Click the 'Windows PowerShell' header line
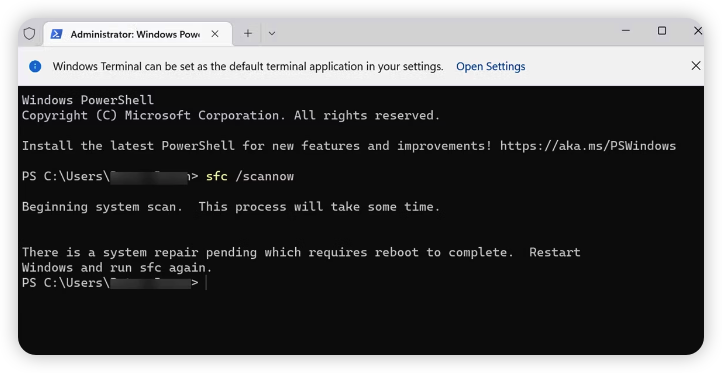 (x=87, y=100)
